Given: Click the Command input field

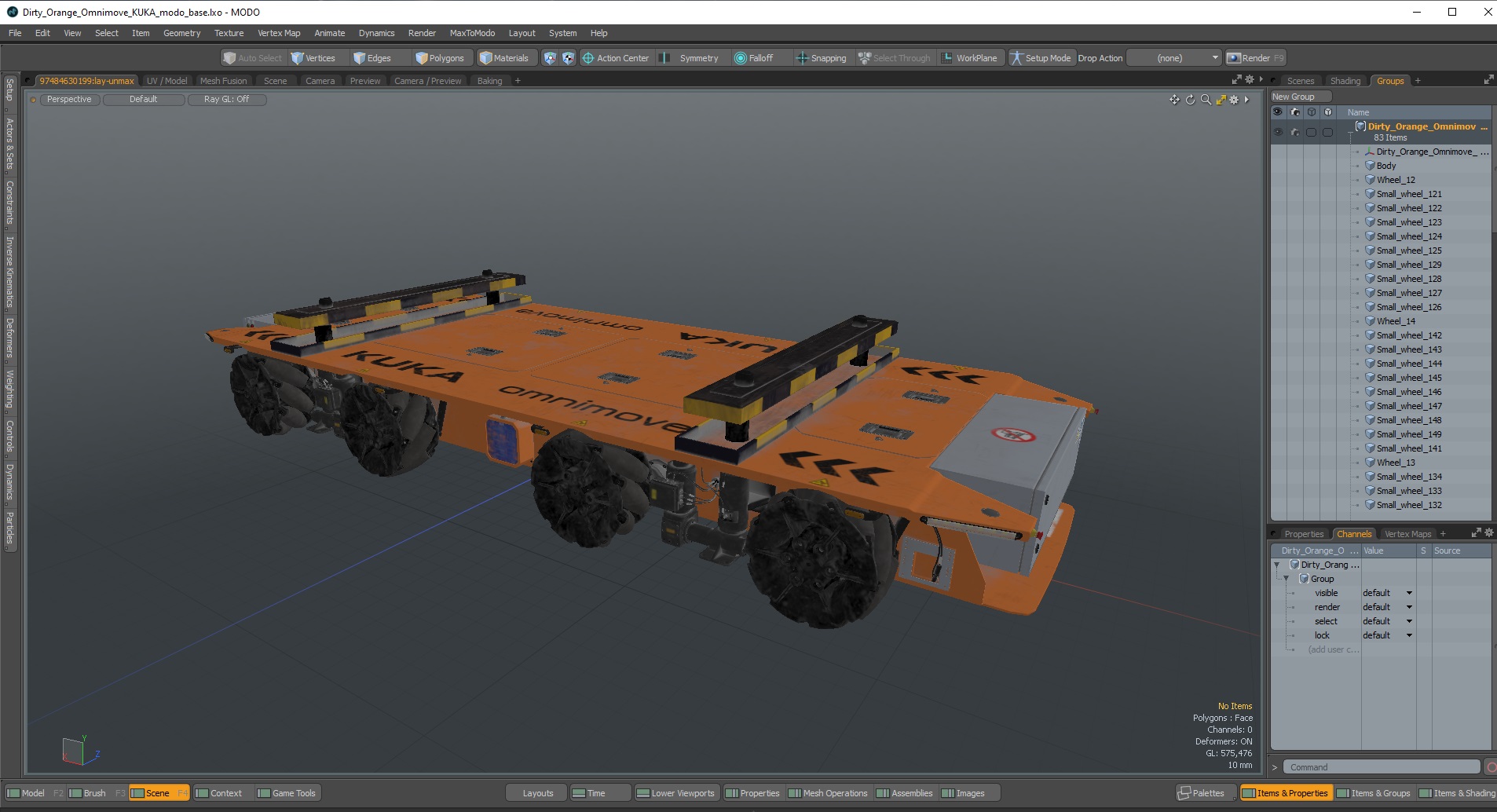Looking at the screenshot, I should [1381, 767].
